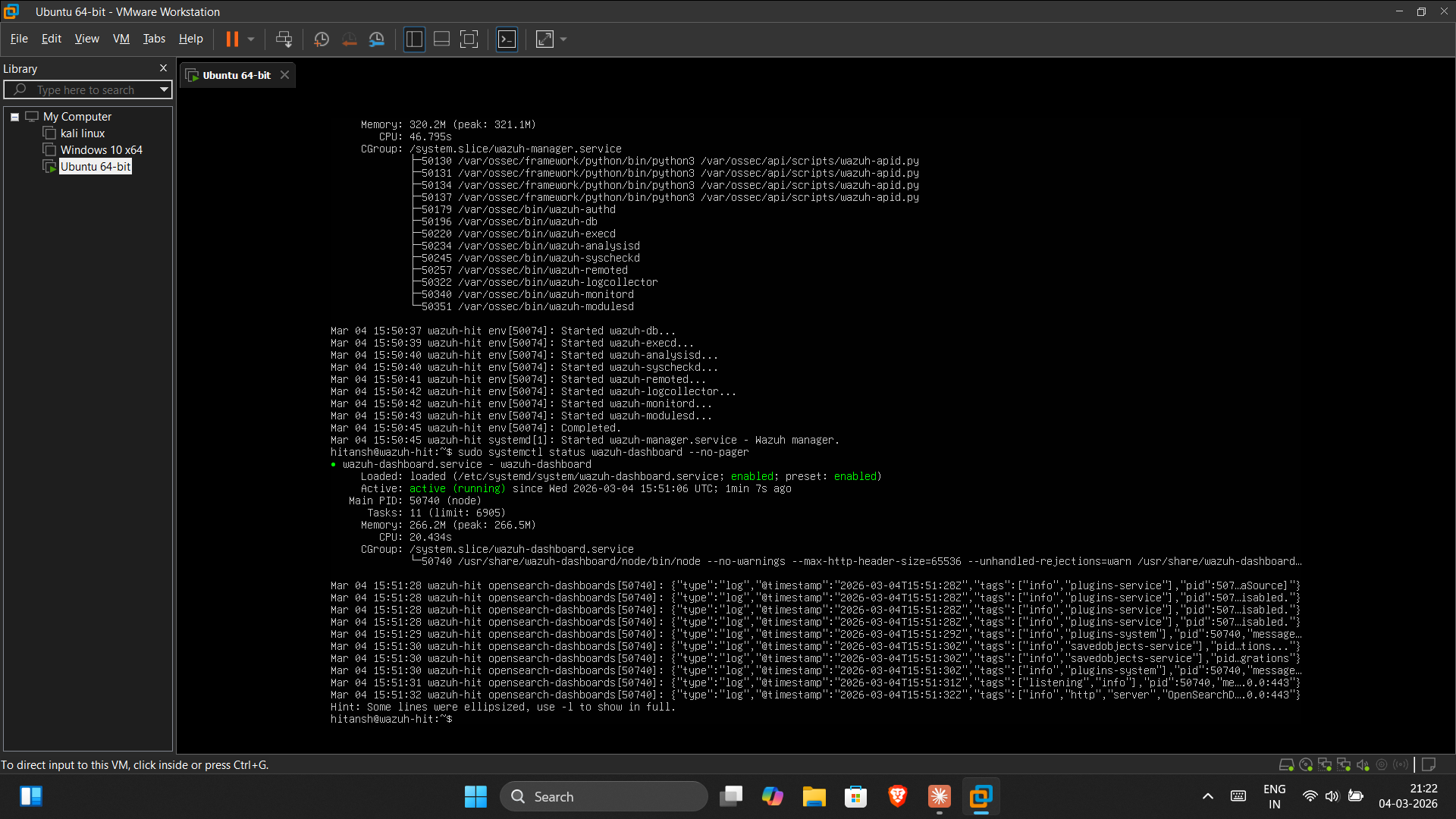Open the View menu
The width and height of the screenshot is (1456, 819).
pyautogui.click(x=86, y=39)
